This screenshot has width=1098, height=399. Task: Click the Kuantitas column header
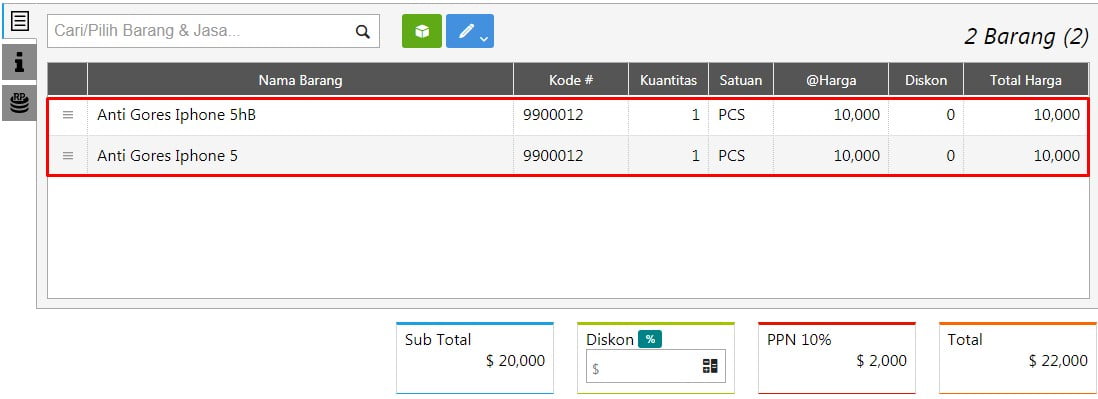[x=668, y=80]
